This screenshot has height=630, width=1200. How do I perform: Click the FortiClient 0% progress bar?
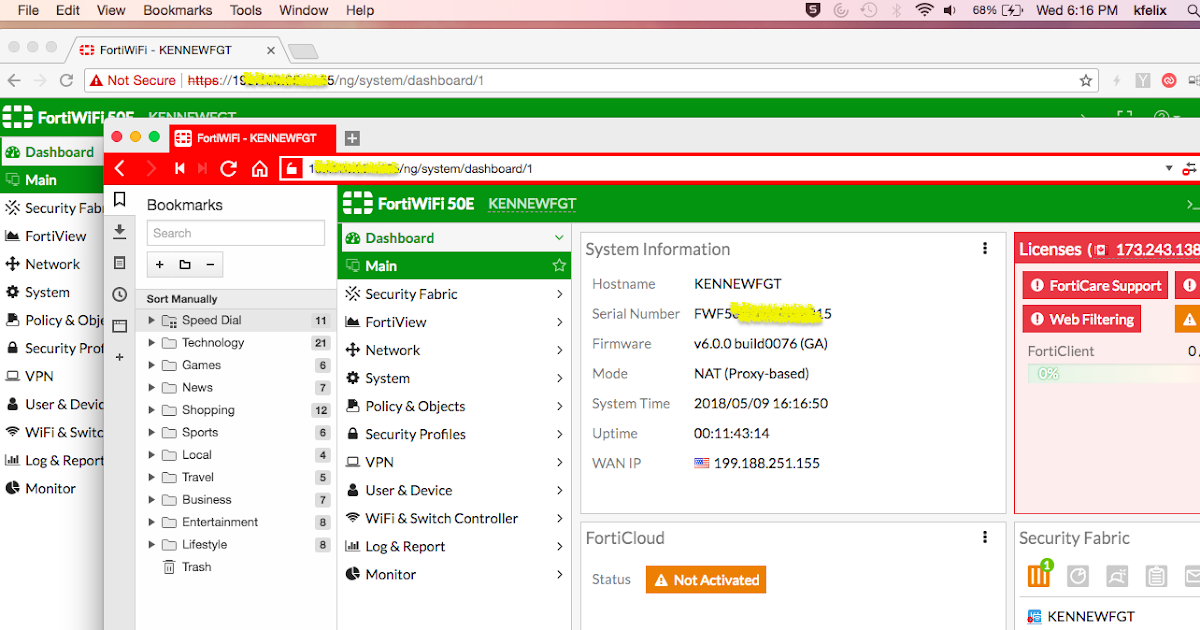[1114, 374]
